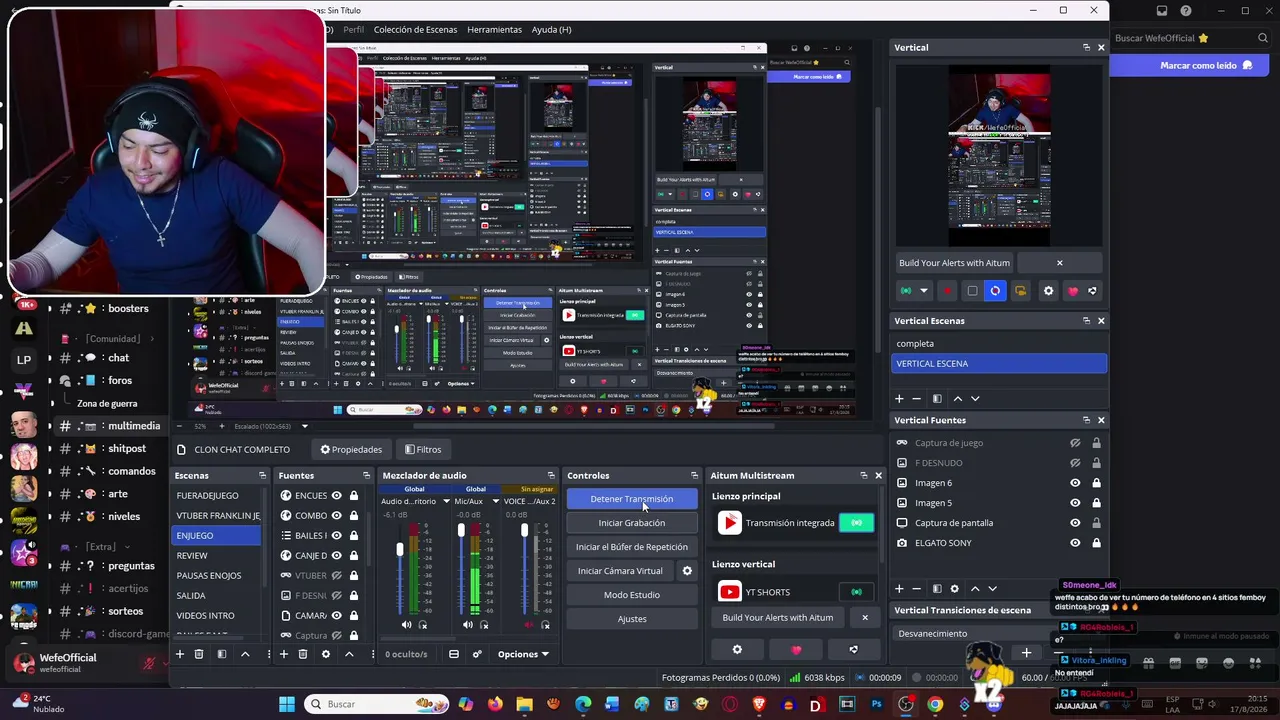Mute the Mic/Aux speaker icon
This screenshot has width=1280, height=720.
[x=467, y=625]
